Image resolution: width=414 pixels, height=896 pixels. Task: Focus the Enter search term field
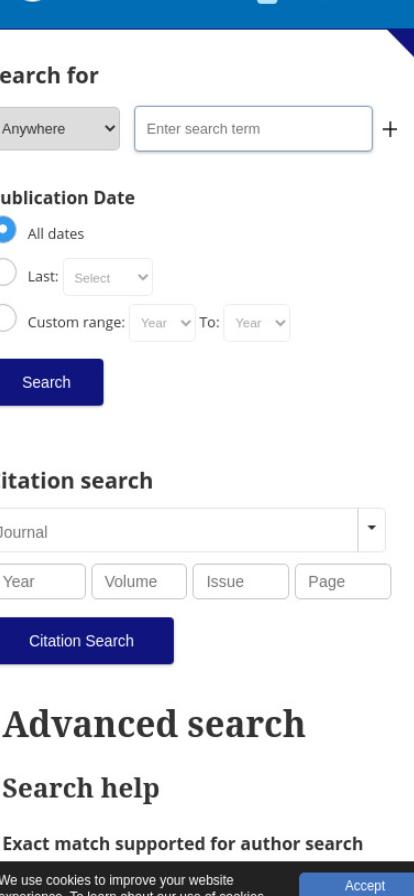point(253,129)
